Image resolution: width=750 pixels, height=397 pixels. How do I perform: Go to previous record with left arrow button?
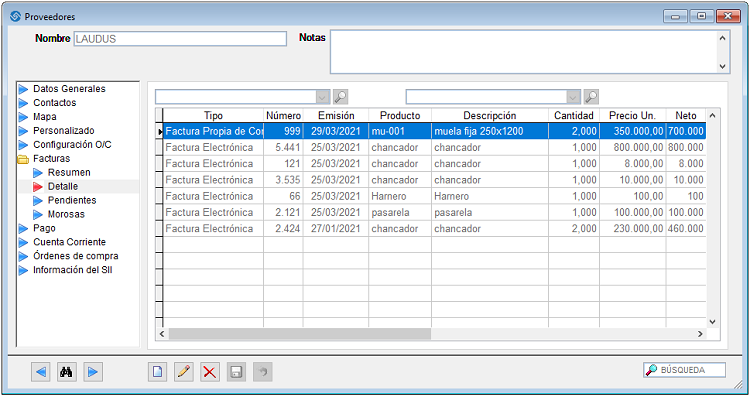point(41,372)
